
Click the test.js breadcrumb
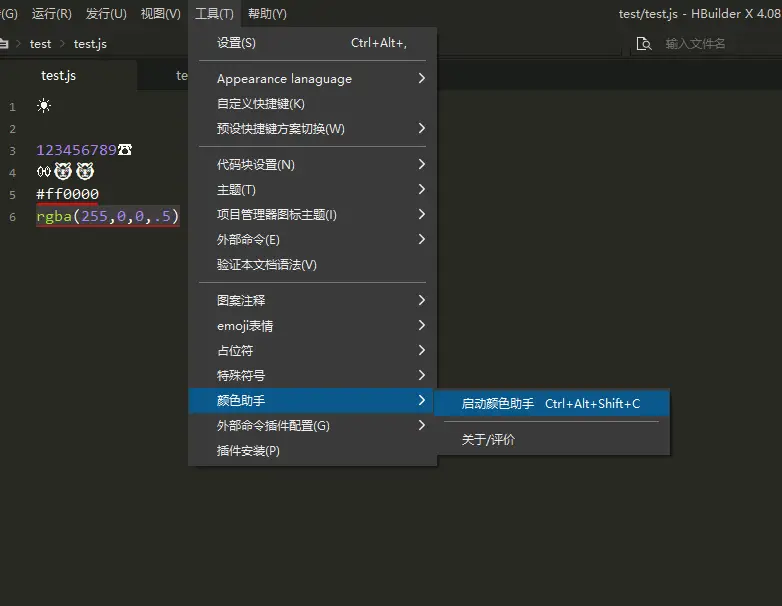click(90, 44)
